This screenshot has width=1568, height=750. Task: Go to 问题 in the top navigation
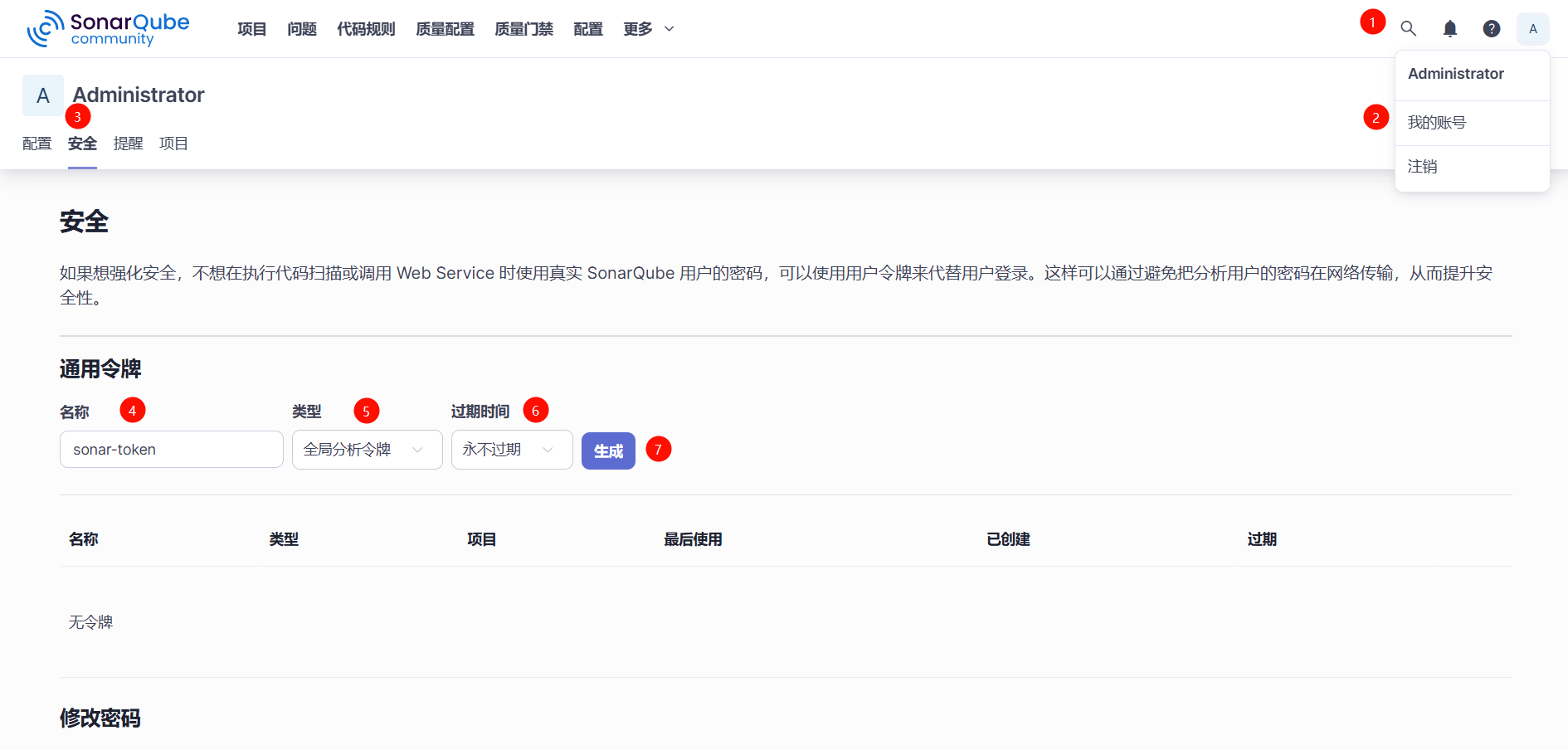tap(302, 29)
